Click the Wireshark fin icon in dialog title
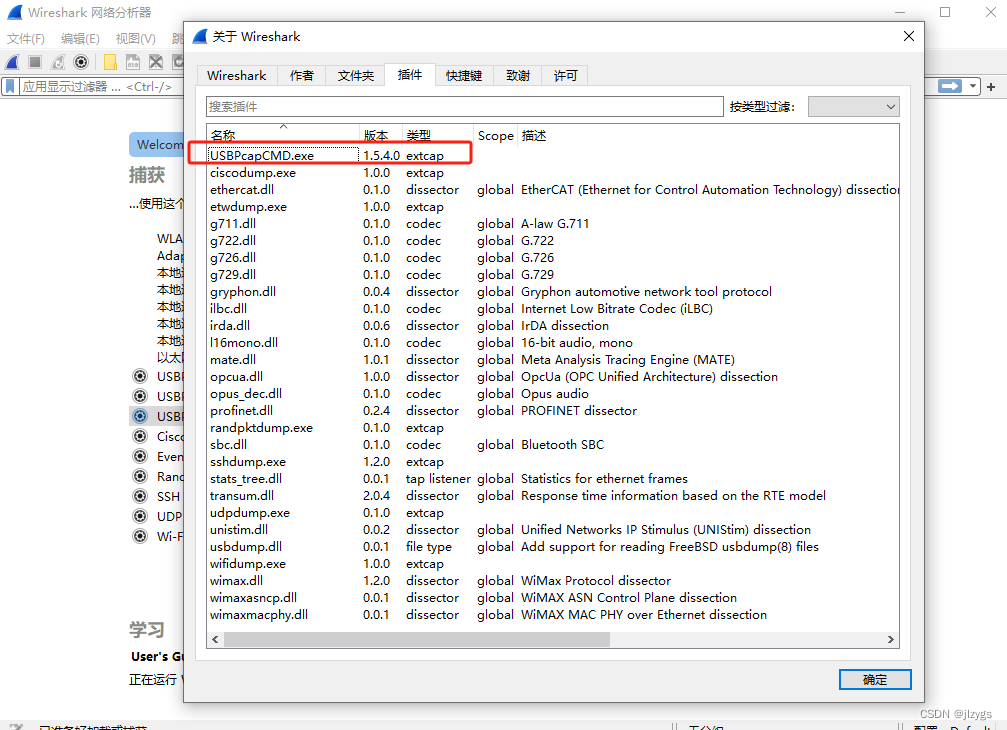 200,37
